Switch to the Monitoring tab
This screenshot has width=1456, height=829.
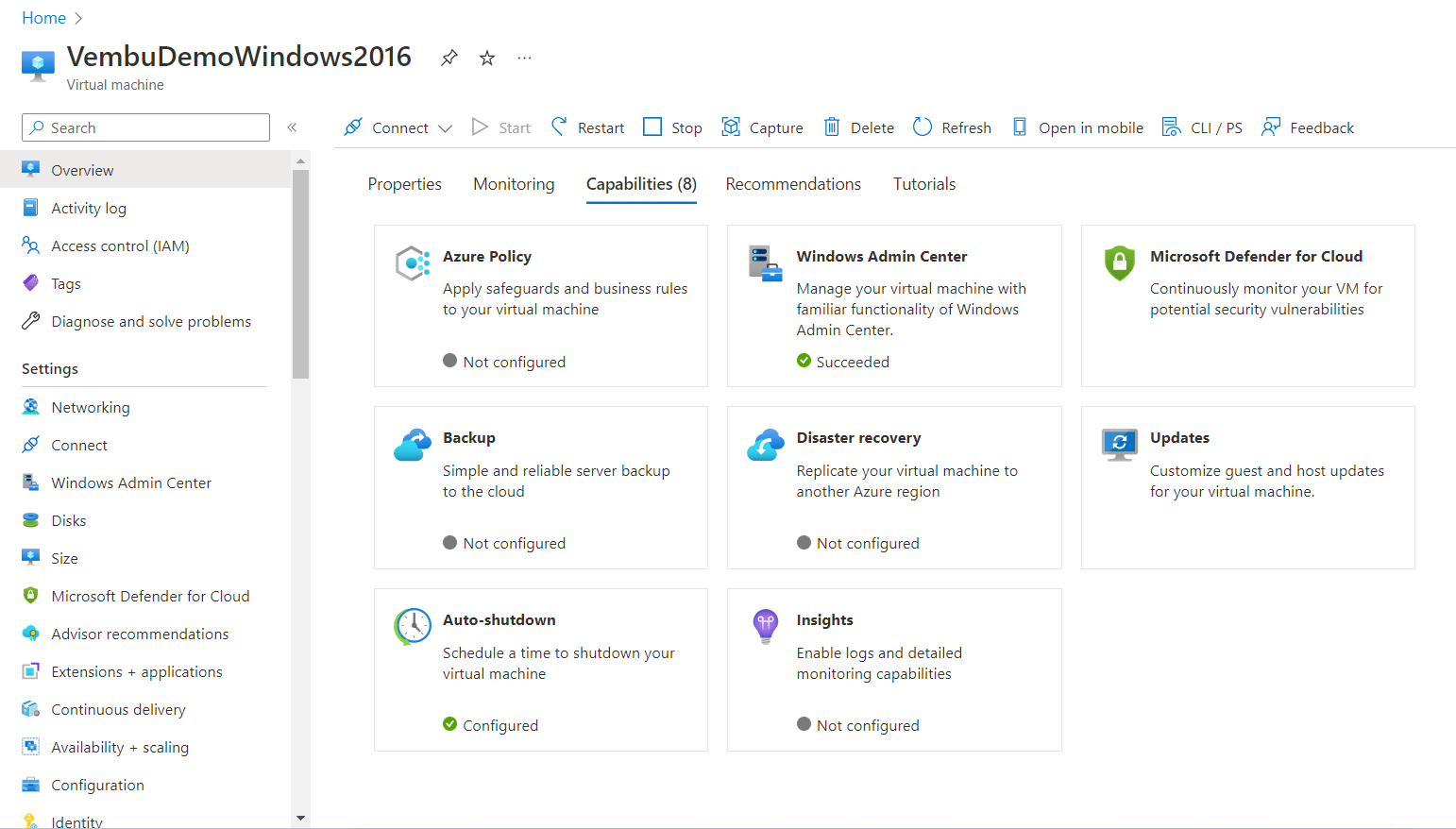(514, 184)
